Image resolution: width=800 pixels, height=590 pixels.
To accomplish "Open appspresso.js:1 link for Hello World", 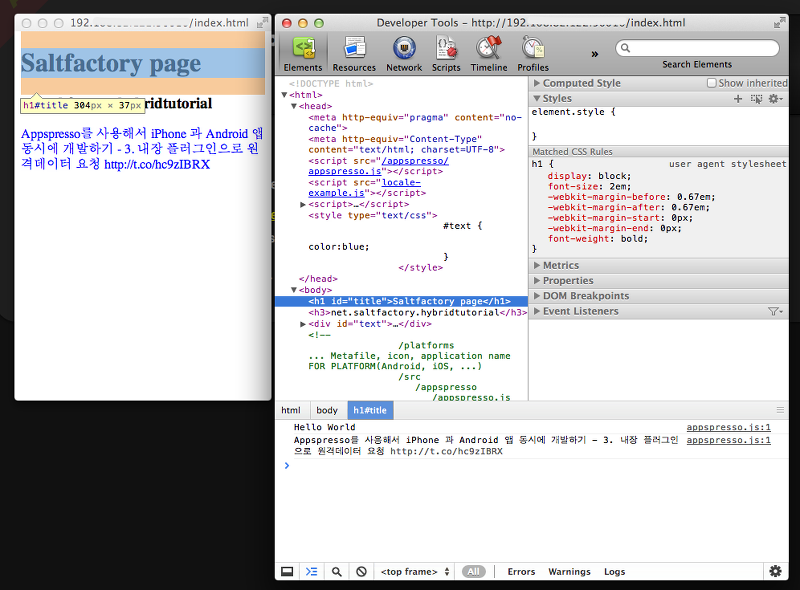I will [x=729, y=427].
